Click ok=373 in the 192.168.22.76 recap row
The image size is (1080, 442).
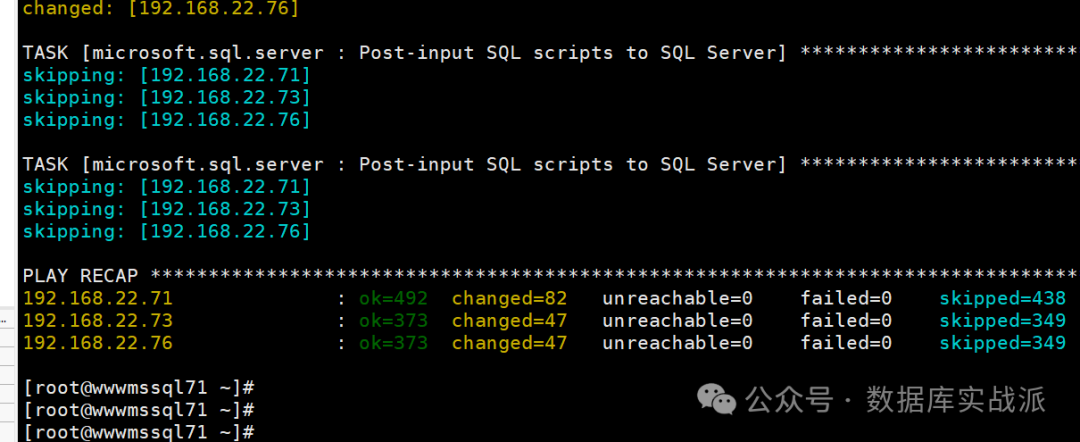[x=393, y=343]
